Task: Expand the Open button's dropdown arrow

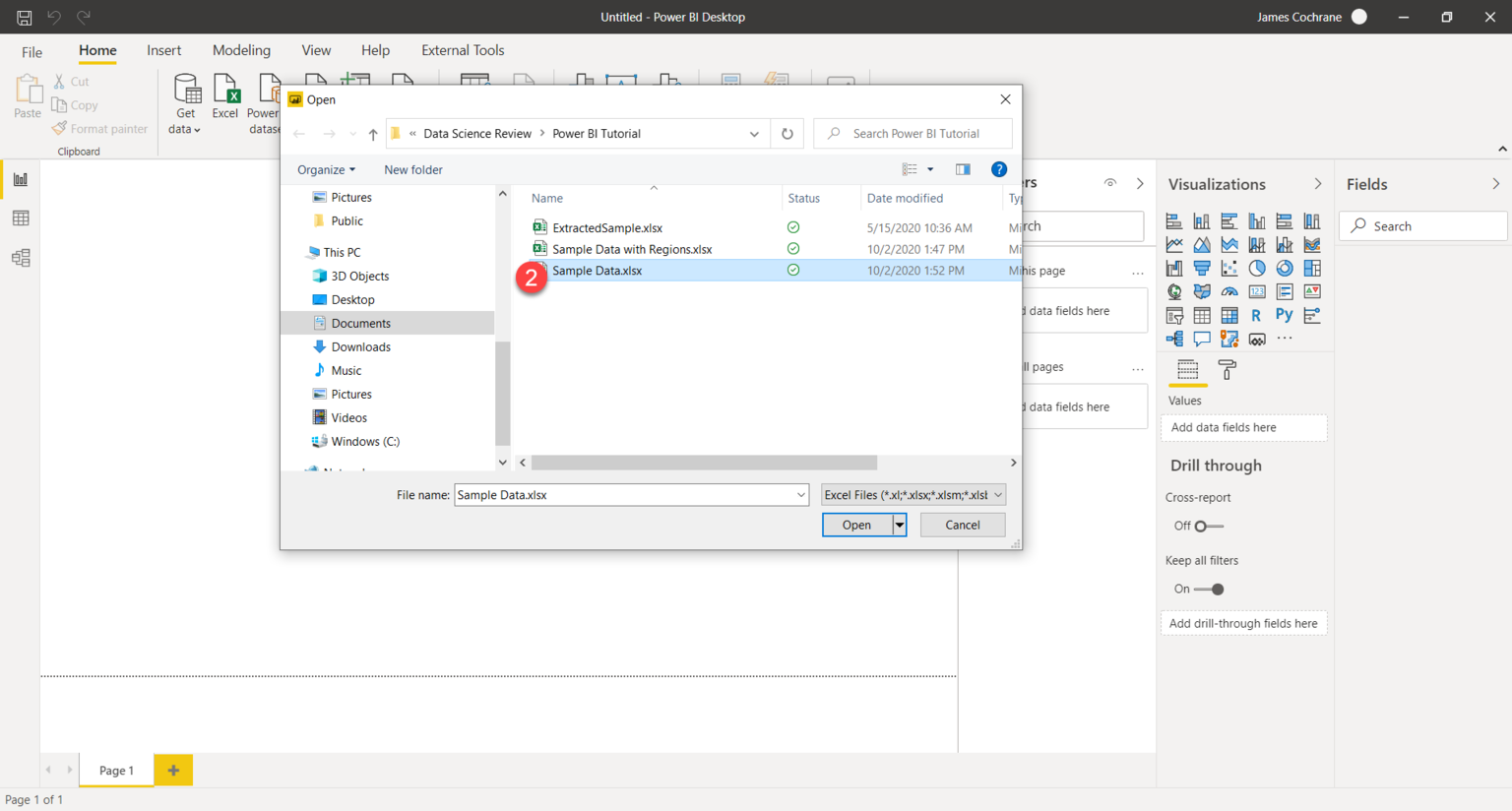Action: 899,525
